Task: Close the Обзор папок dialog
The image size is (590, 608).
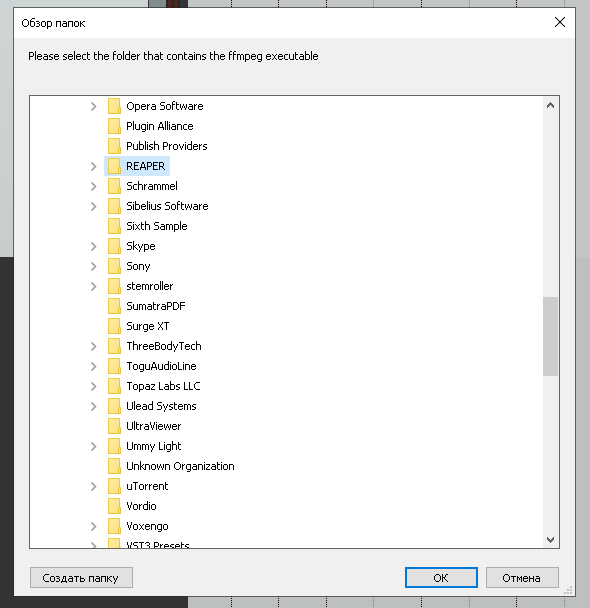Action: pos(560,22)
